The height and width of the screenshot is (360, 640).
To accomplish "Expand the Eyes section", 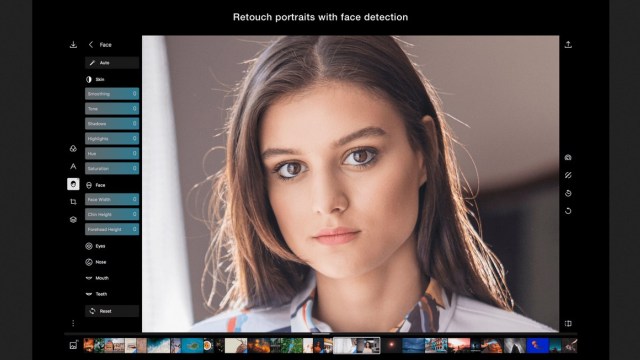I will (96, 246).
